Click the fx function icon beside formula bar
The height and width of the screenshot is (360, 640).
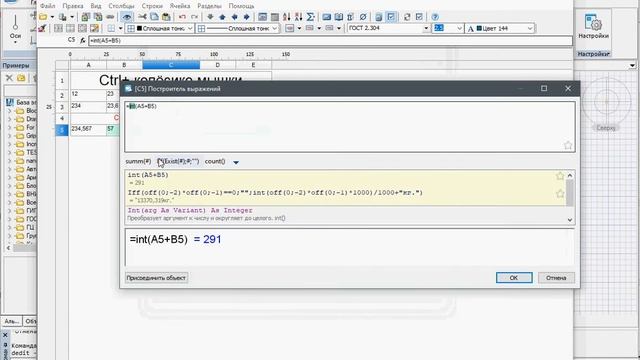point(83,40)
